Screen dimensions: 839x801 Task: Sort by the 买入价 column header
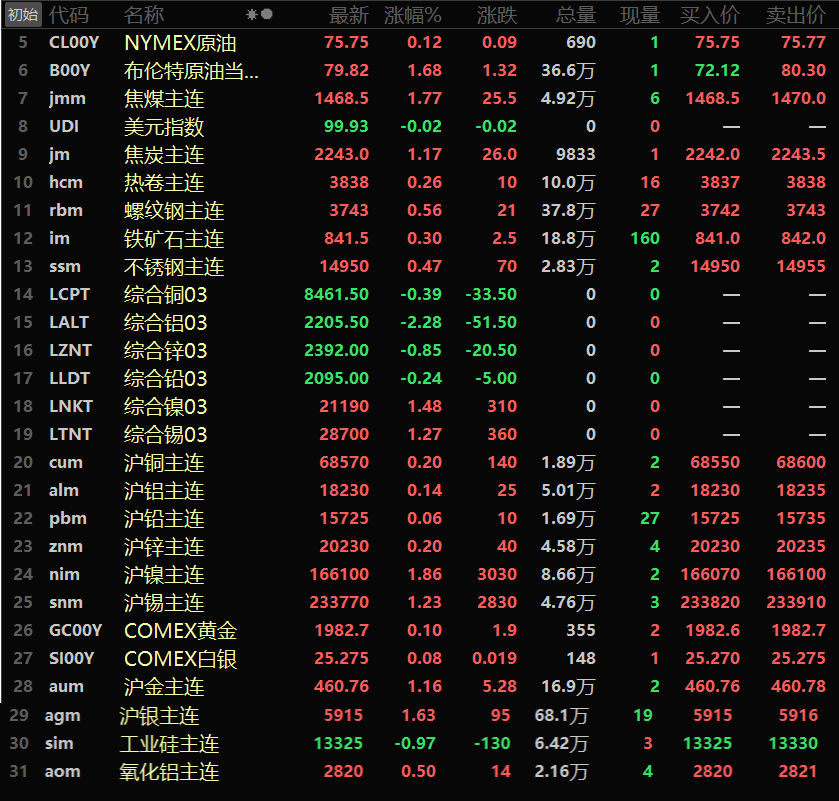tap(710, 15)
